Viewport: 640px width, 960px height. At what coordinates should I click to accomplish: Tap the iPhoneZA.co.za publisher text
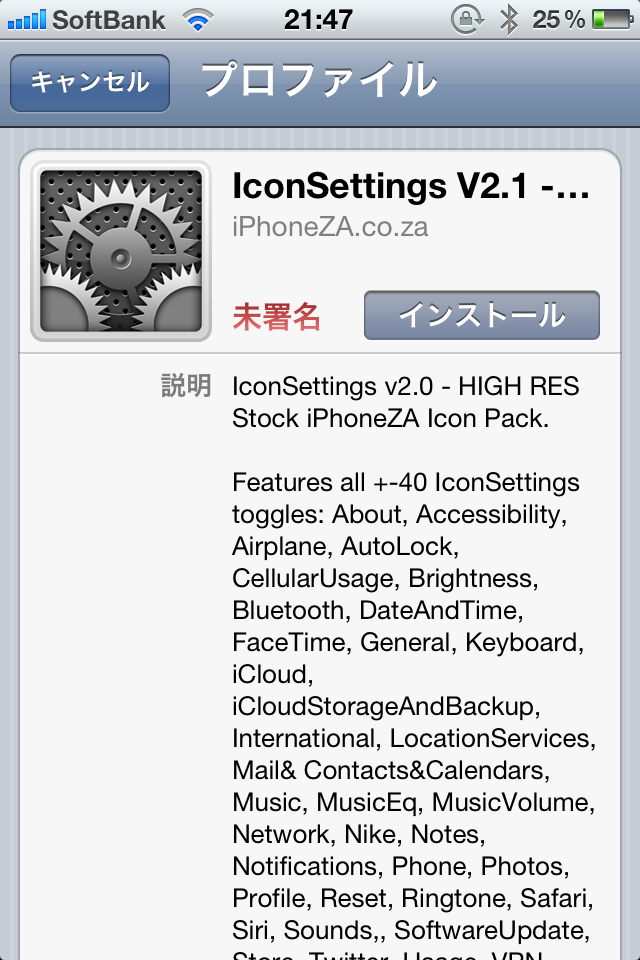330,227
